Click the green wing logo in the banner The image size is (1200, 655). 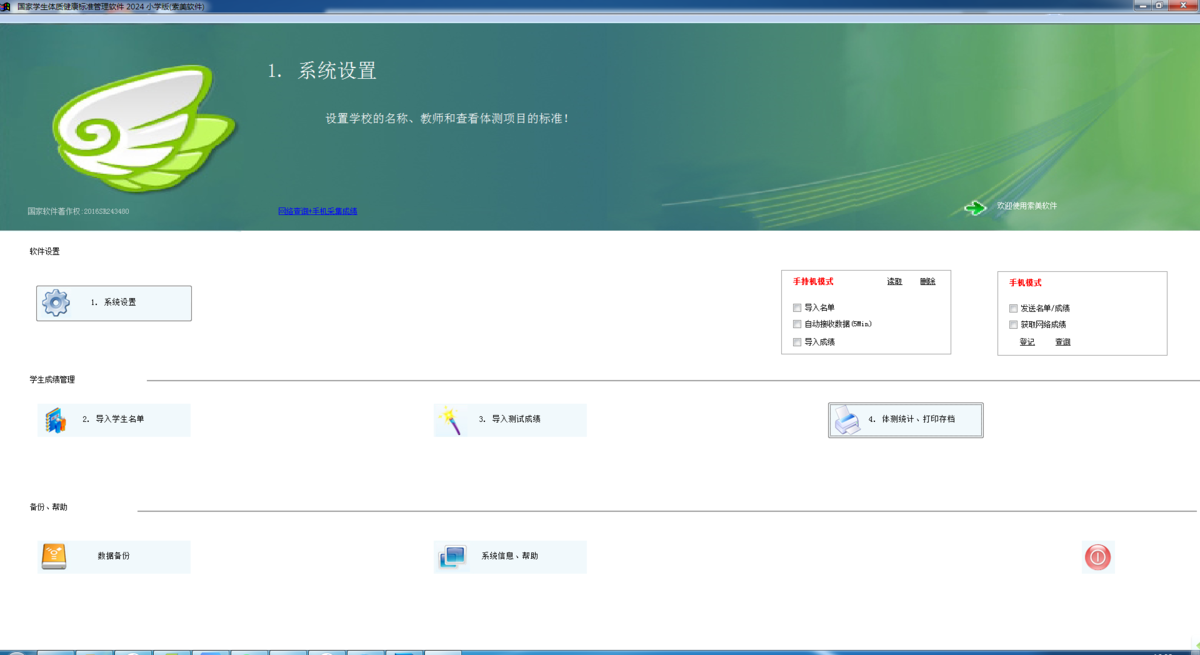[143, 126]
